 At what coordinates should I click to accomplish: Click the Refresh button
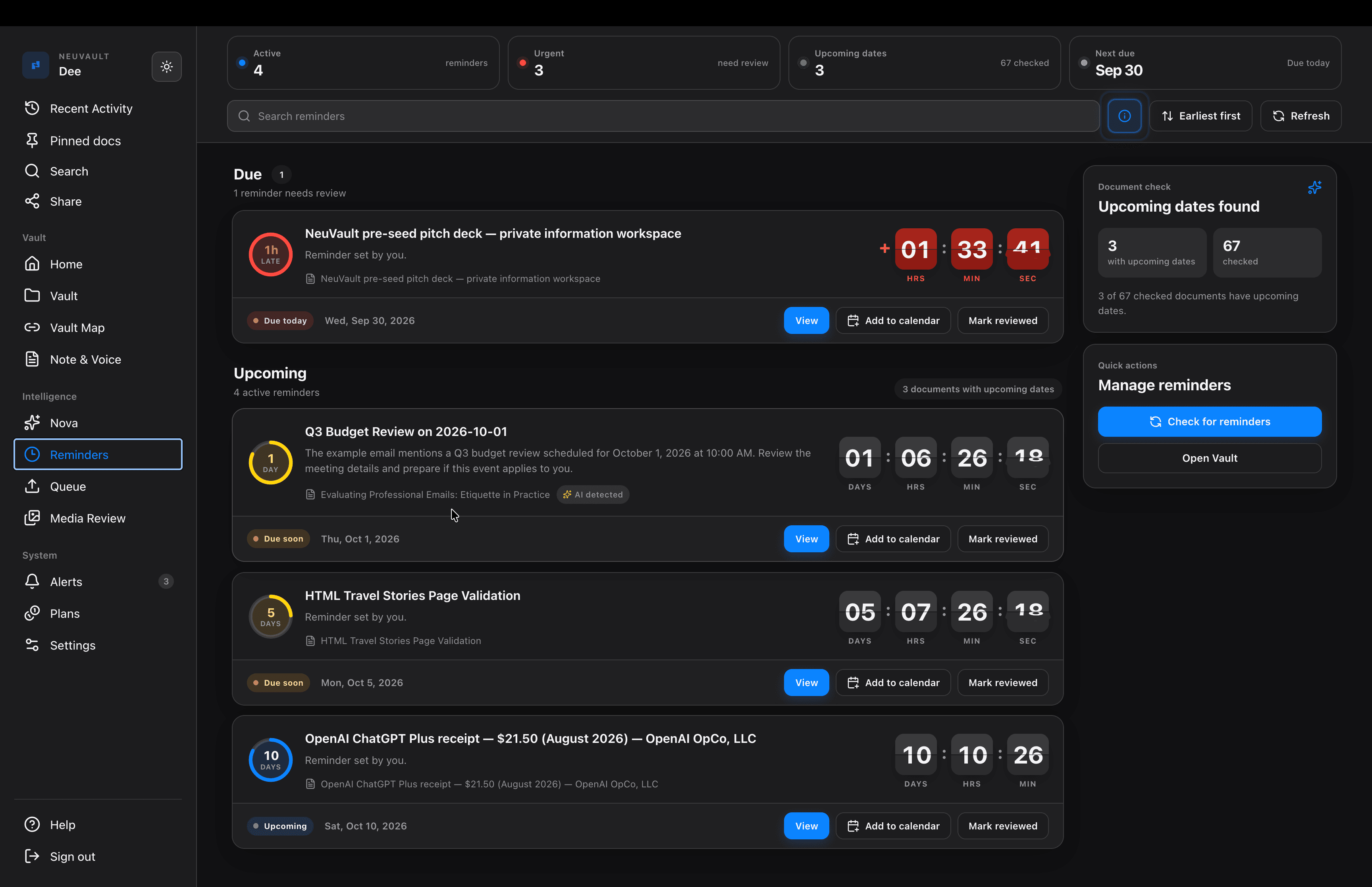[x=1301, y=116]
